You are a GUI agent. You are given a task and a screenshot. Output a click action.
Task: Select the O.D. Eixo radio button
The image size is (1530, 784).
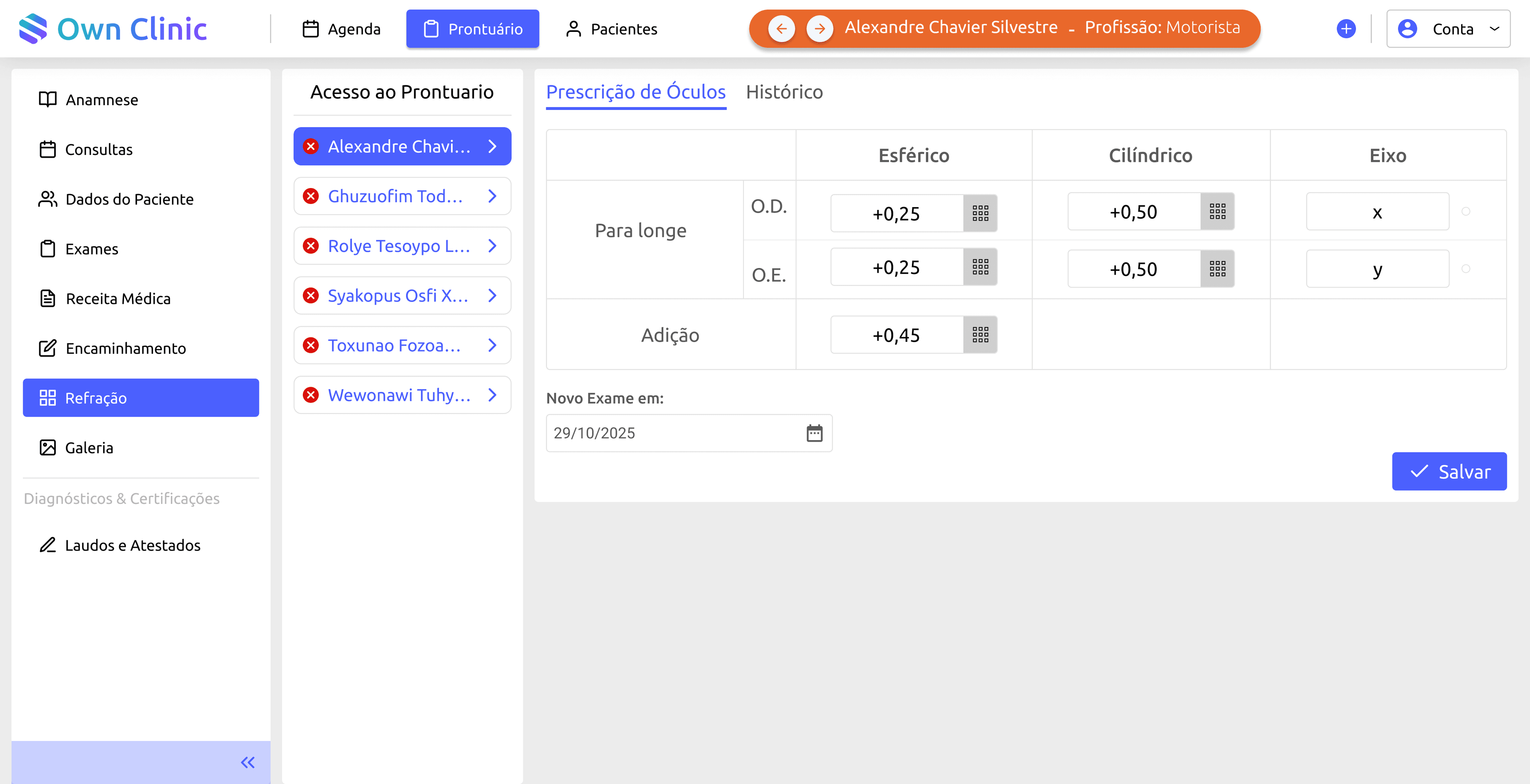(1466, 212)
